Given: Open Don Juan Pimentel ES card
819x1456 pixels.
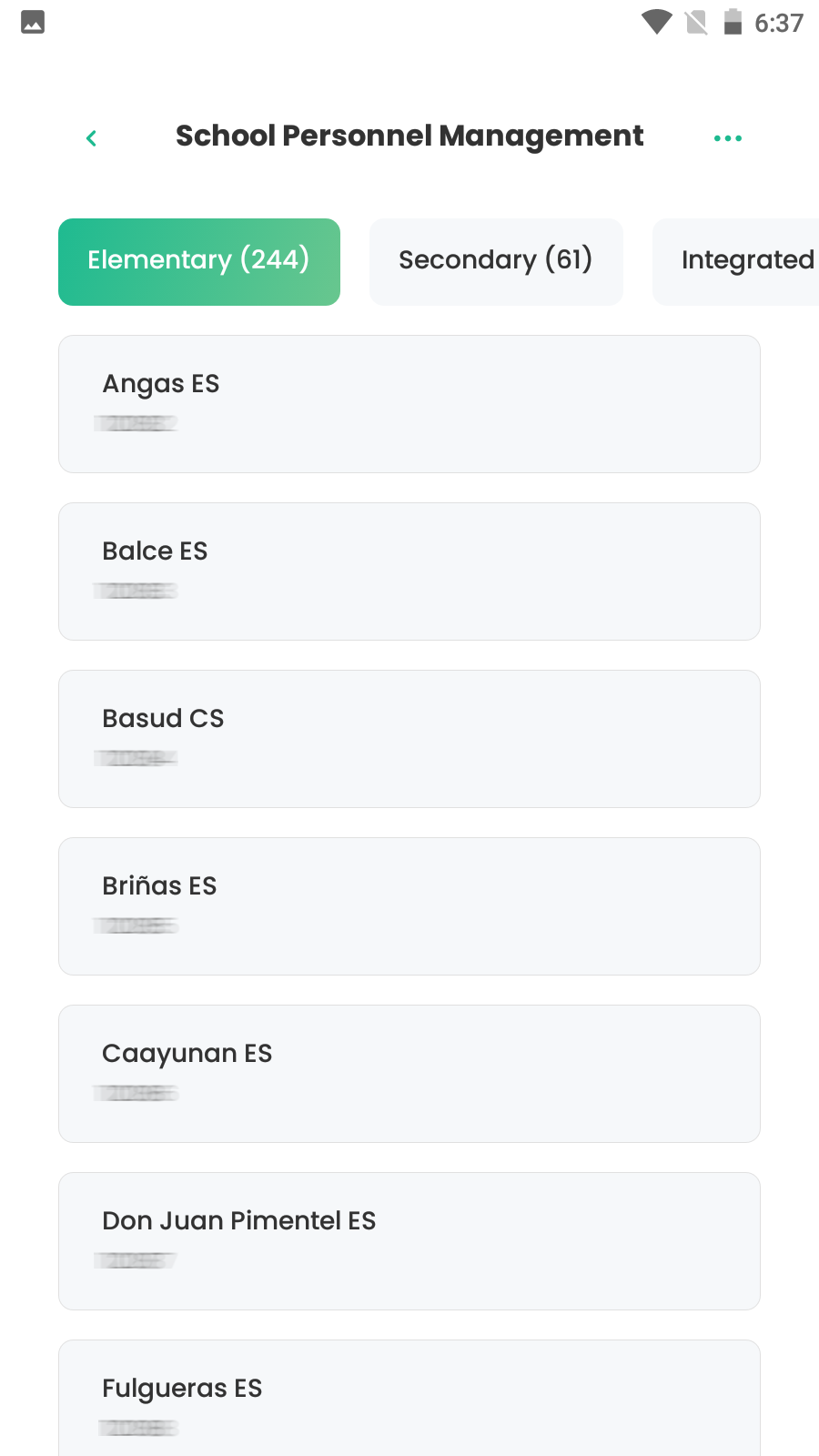Looking at the screenshot, I should click(409, 1240).
